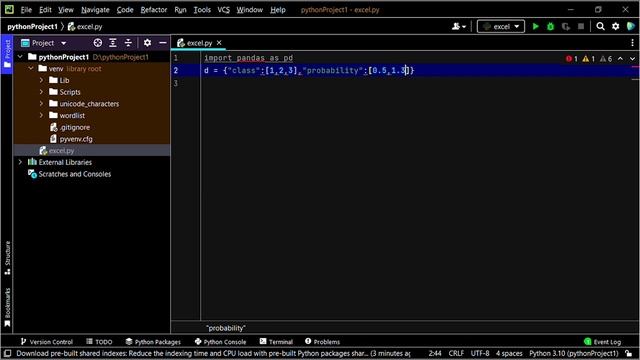Open the TODO tool window
Image resolution: width=640 pixels, height=360 pixels.
(99, 342)
